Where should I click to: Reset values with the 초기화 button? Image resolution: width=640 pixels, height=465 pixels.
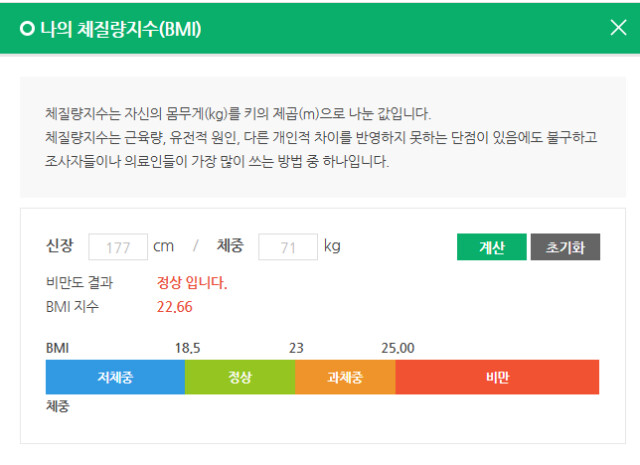pyautogui.click(x=565, y=247)
